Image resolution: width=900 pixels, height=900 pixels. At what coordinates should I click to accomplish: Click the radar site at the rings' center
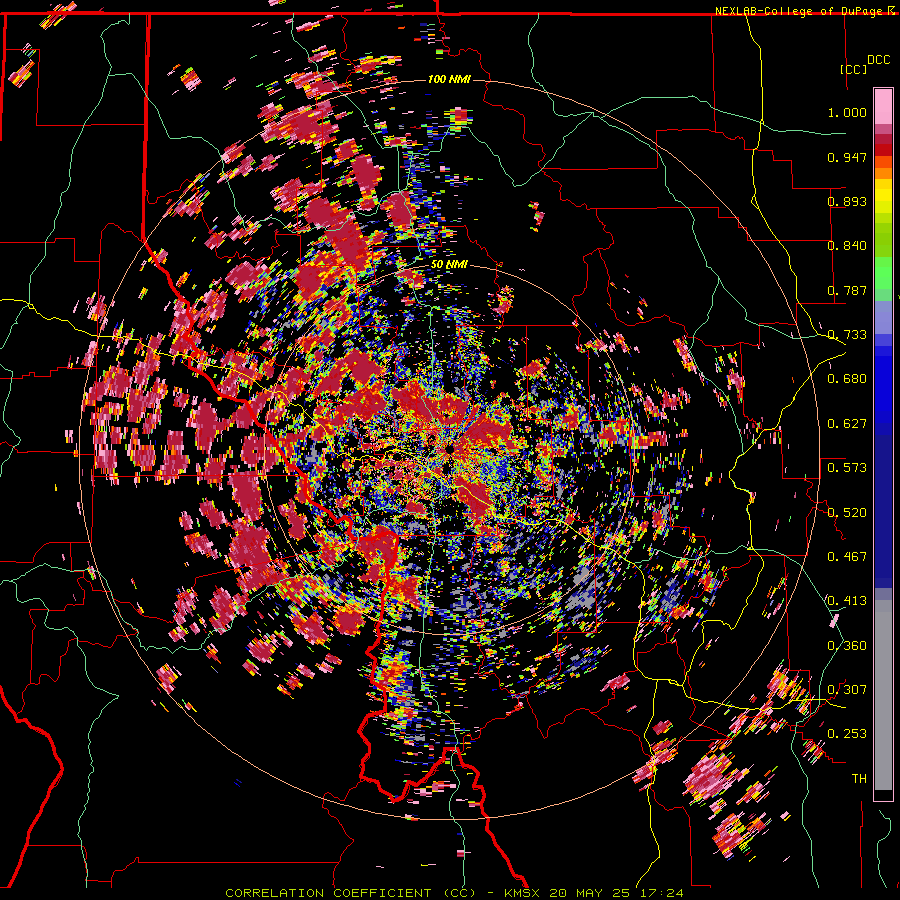tap(449, 449)
